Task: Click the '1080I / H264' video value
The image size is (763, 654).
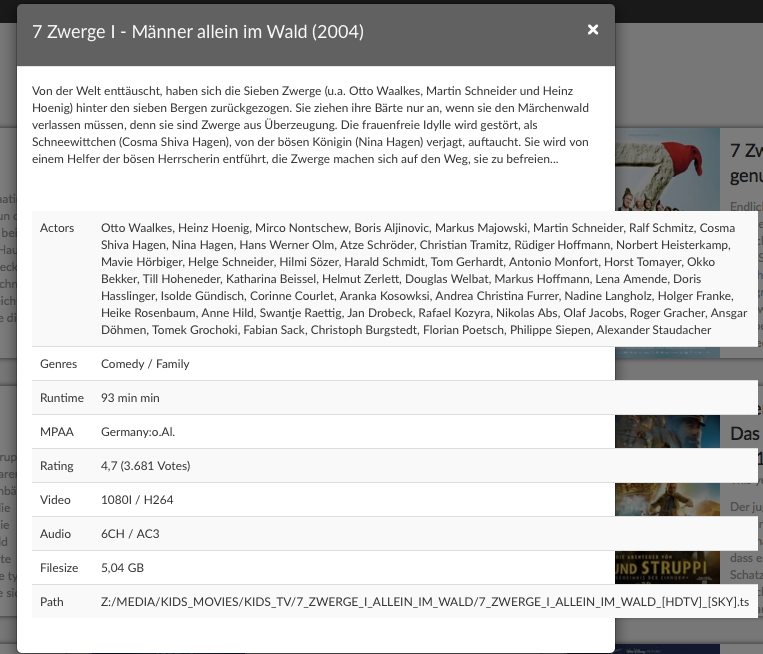Action: tap(137, 500)
